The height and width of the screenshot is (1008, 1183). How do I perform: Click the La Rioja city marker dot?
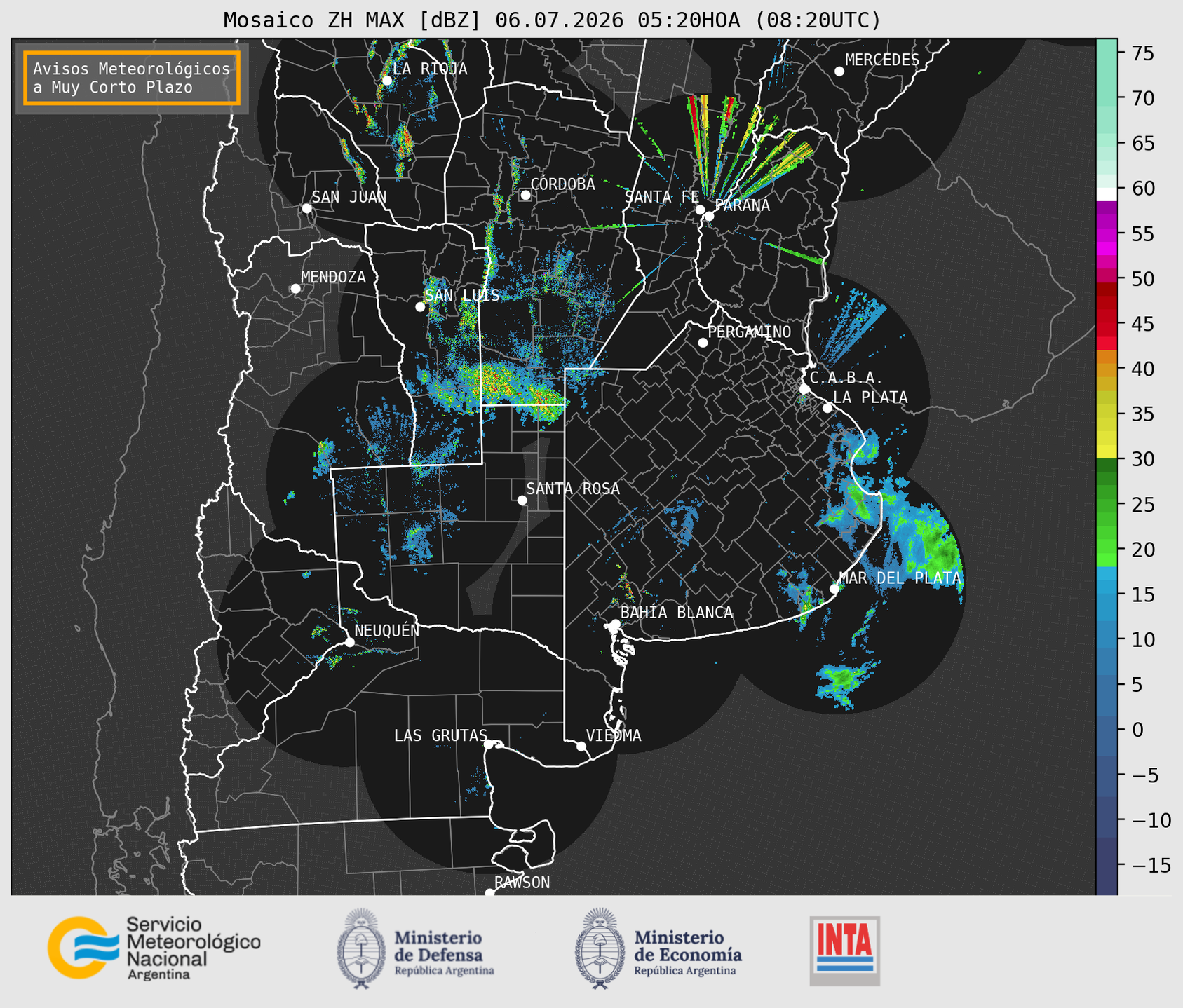pos(386,81)
